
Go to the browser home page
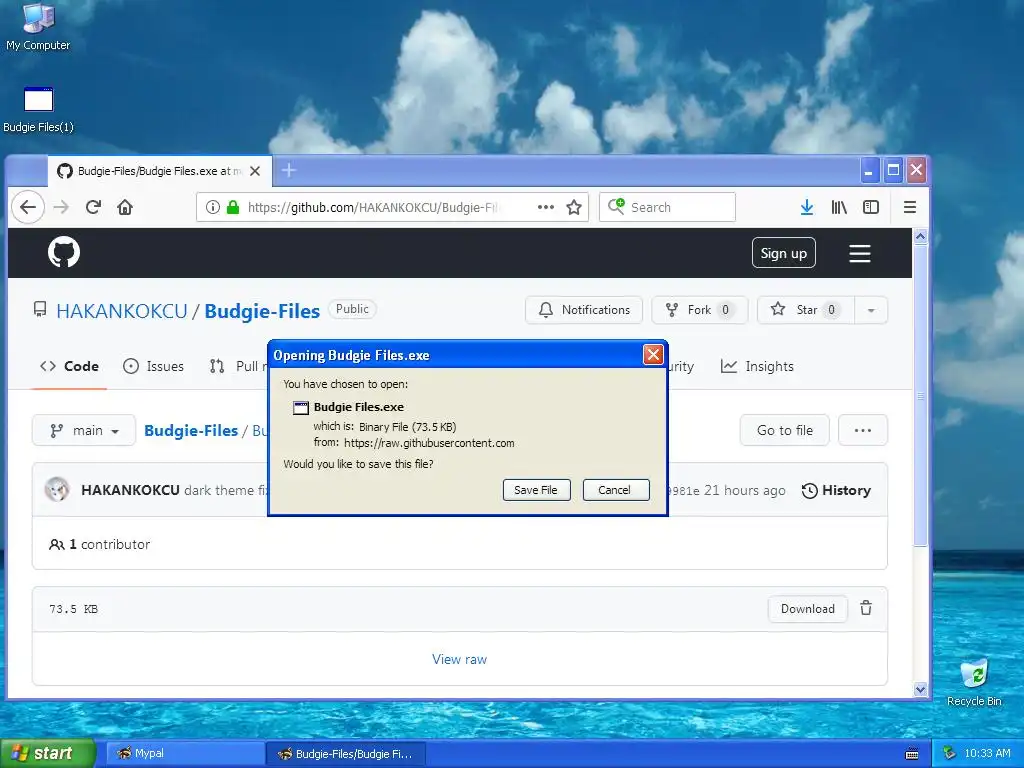point(125,208)
